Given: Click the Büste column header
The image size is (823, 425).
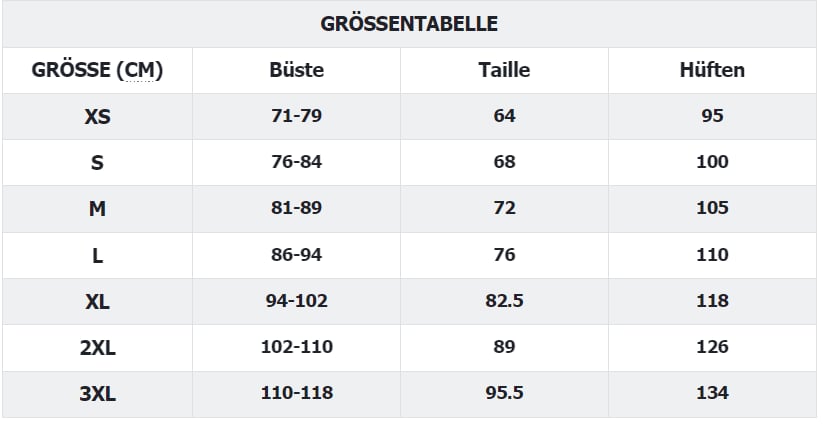Looking at the screenshot, I should pyautogui.click(x=297, y=70).
